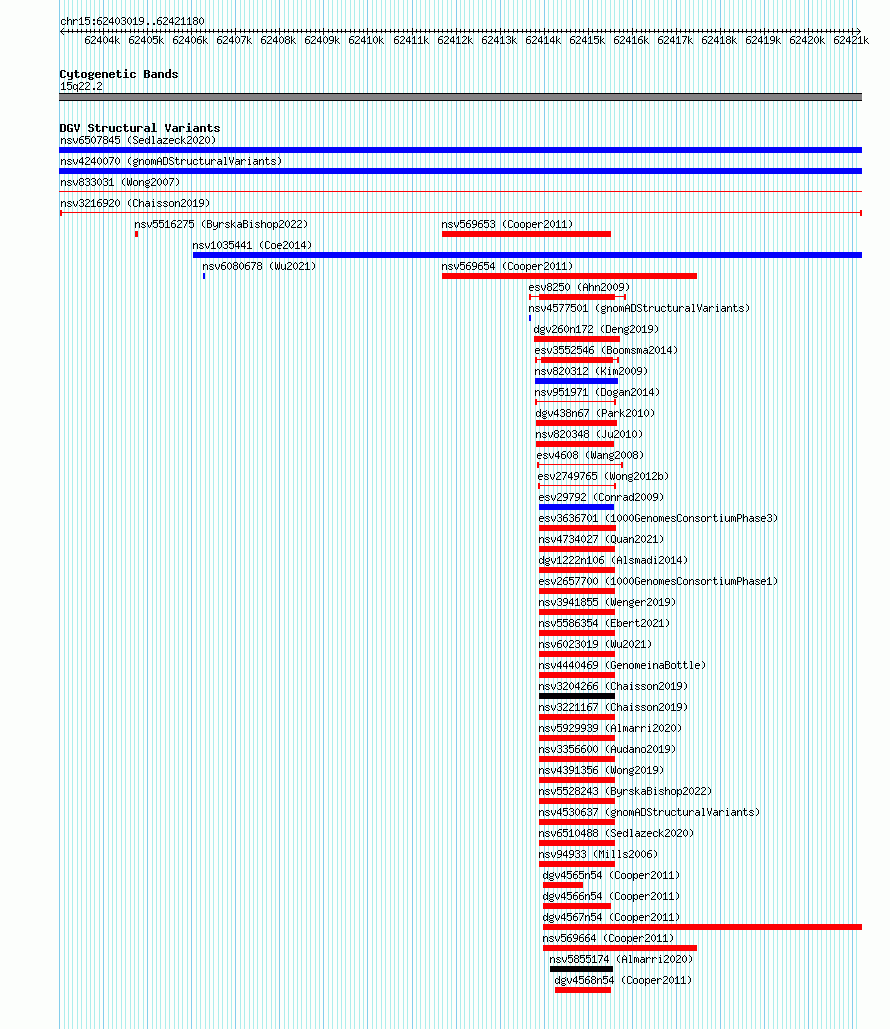Viewport: 890px width, 1029px height.
Task: Click dgv4566n54 (Cooper2011) label
Action: point(611,896)
